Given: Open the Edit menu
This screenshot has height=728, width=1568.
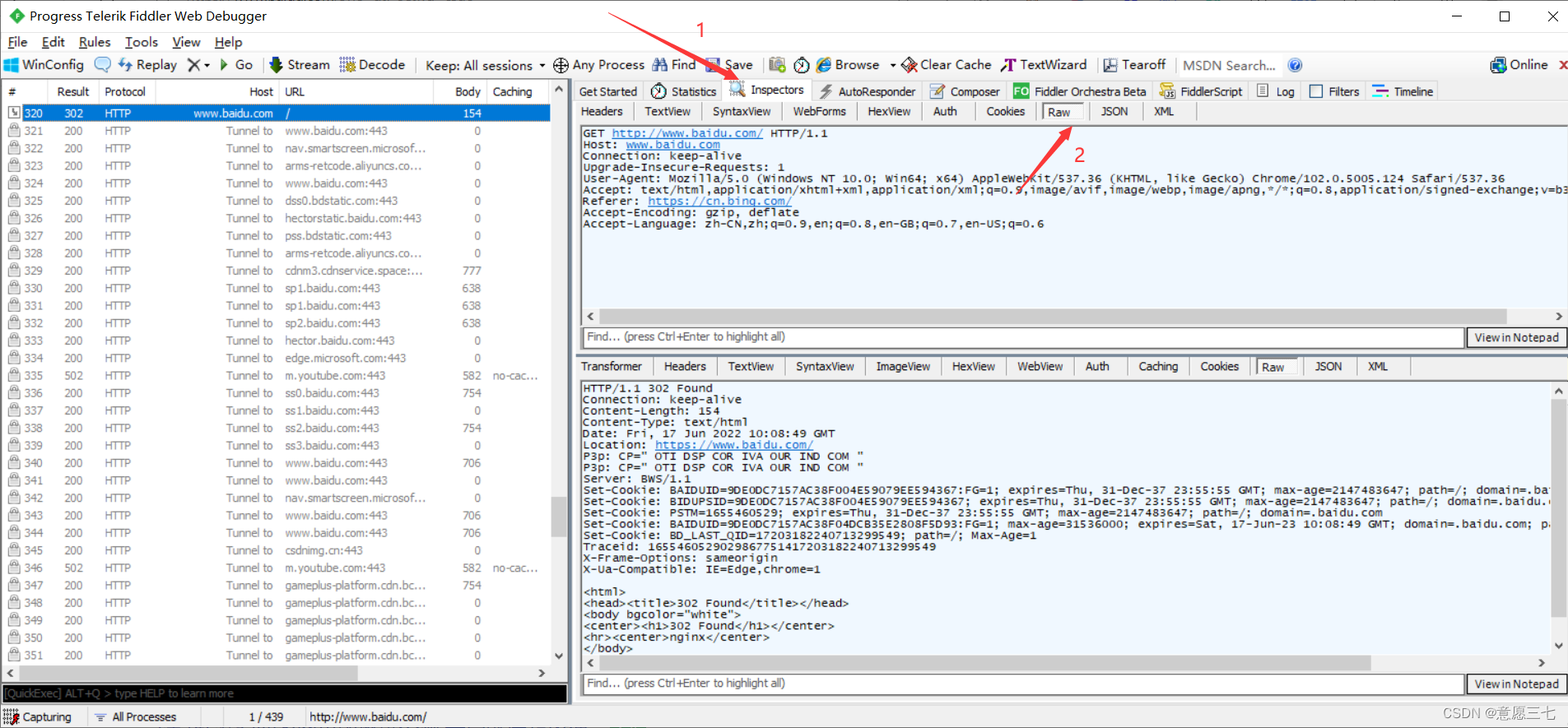Looking at the screenshot, I should pyautogui.click(x=54, y=42).
